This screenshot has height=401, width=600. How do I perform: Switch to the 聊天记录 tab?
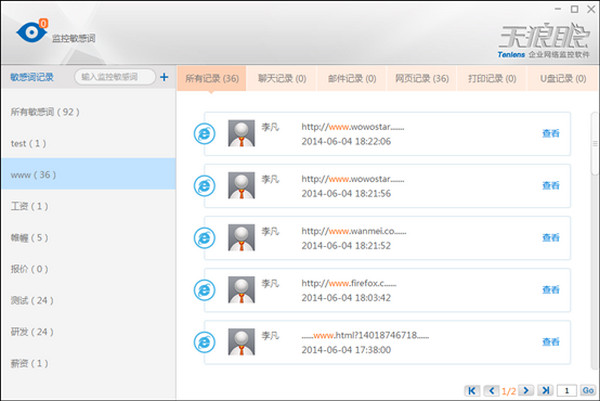tap(282, 78)
